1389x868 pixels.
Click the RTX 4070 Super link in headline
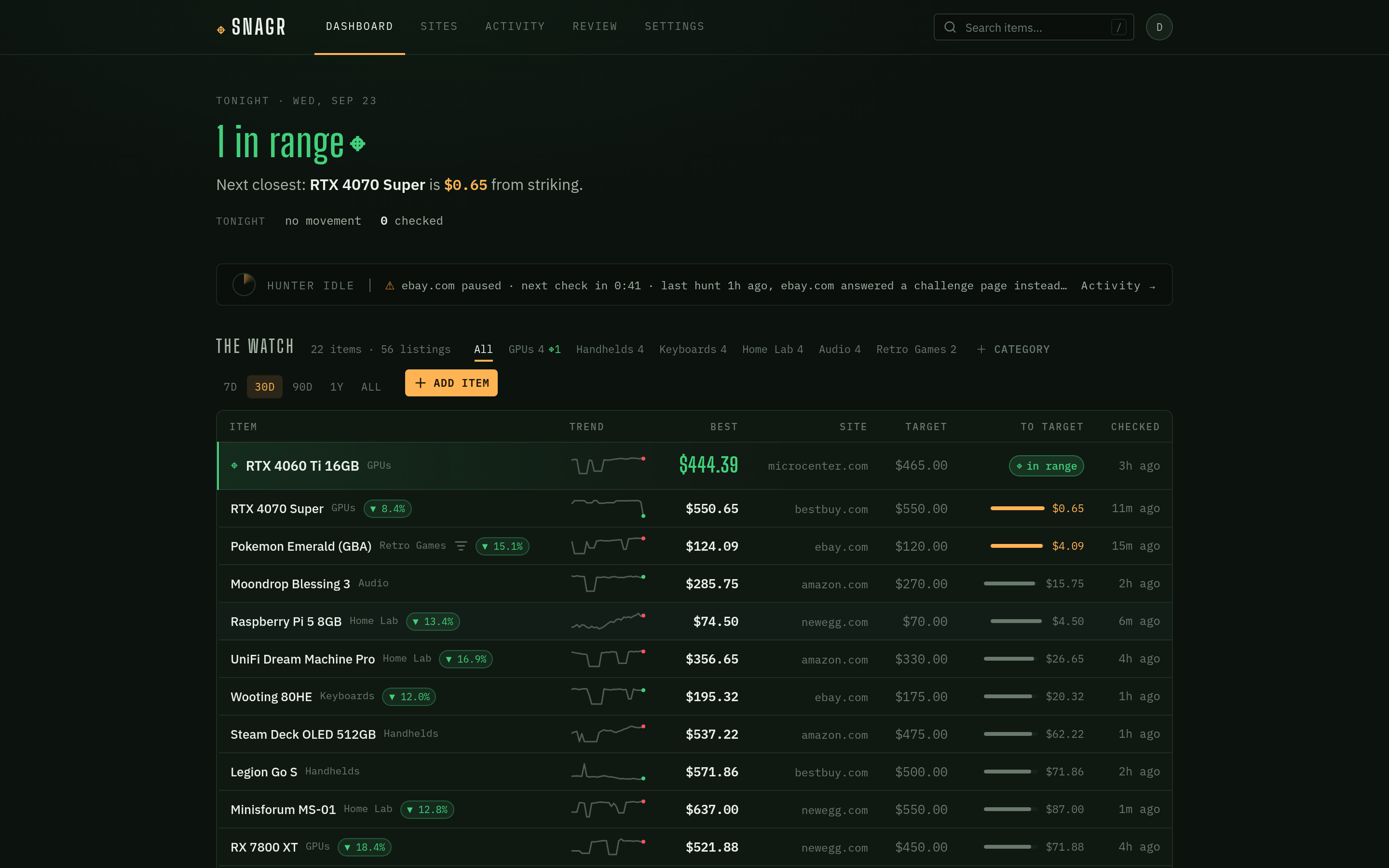click(368, 185)
